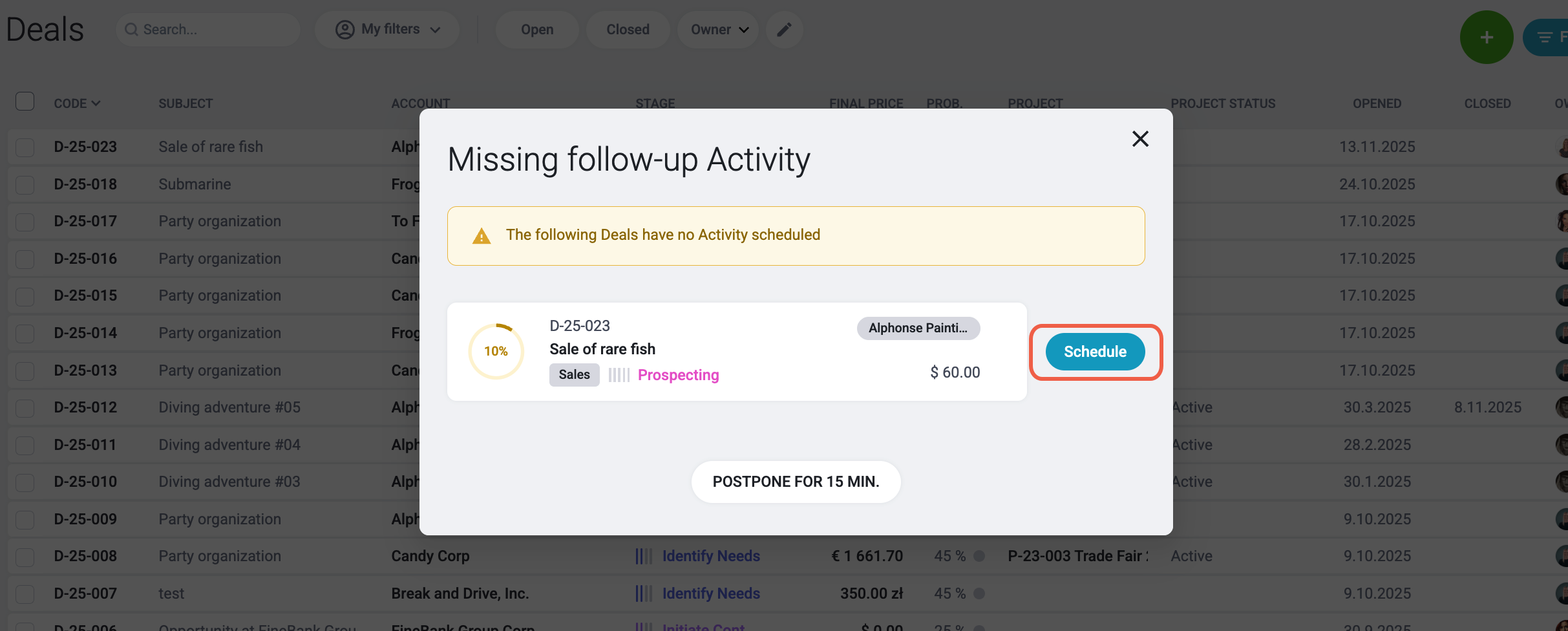Expand the My filters dropdown
This screenshot has height=631, width=1568.
tap(387, 30)
